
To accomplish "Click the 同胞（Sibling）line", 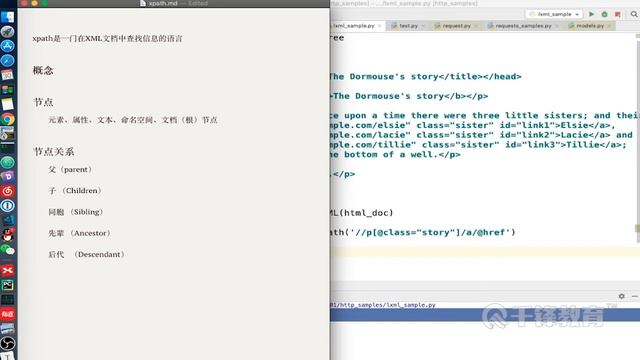I will point(76,212).
